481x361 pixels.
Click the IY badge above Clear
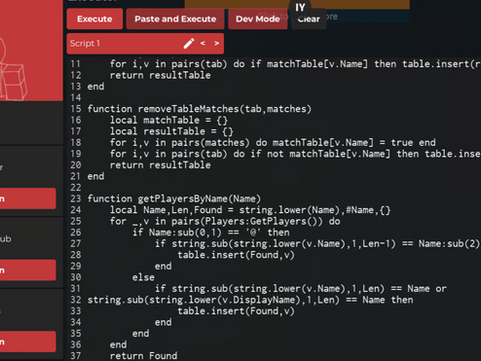[300, 7]
